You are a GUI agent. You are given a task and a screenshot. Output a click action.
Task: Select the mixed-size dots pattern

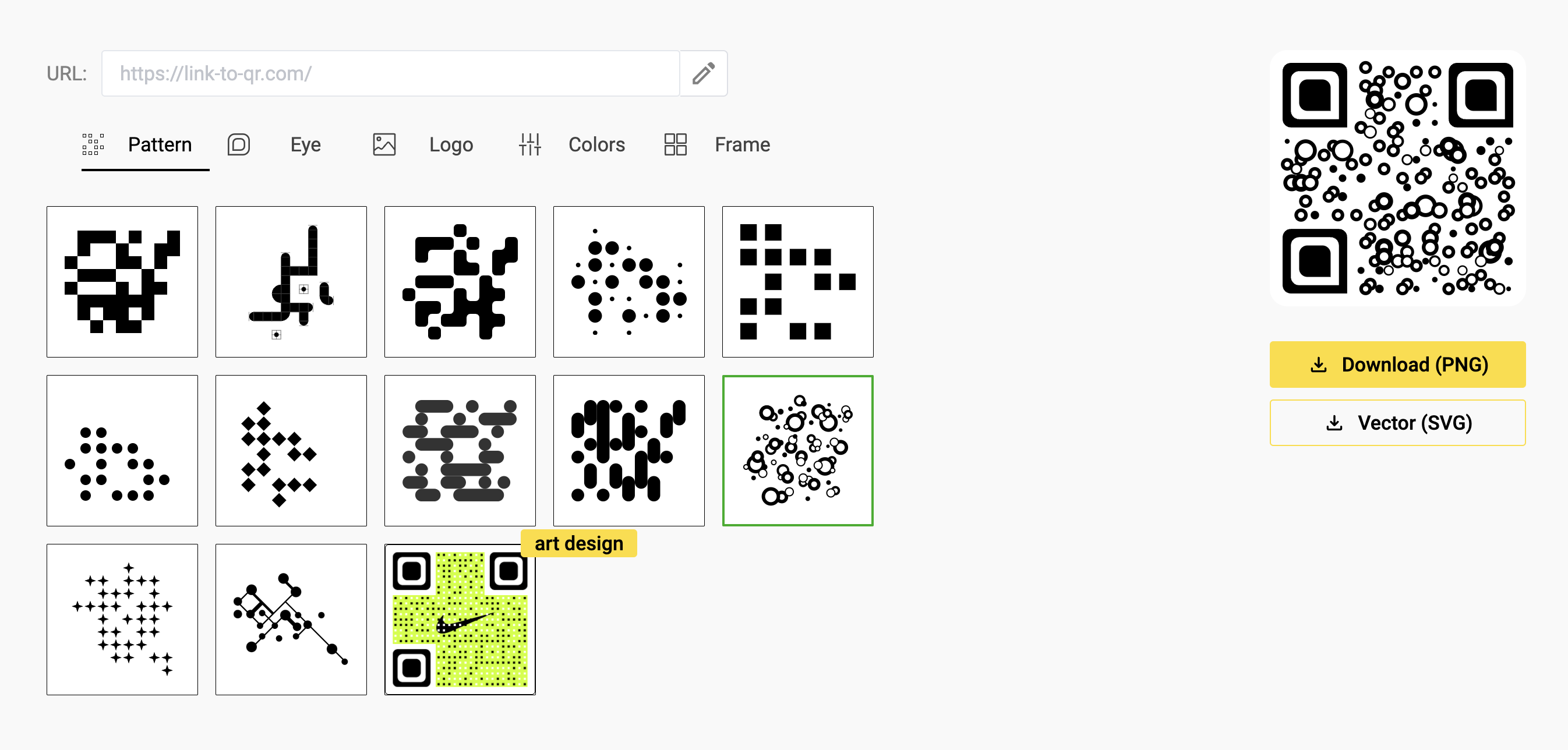tap(629, 282)
